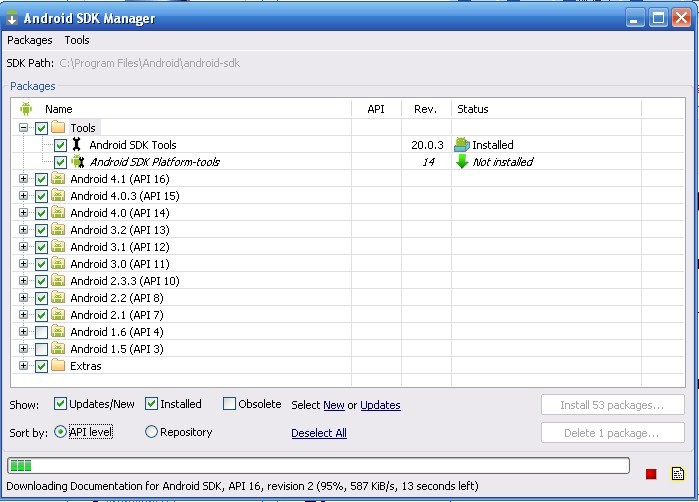699x502 pixels.
Task: Click the Android 4.0.3 (API 15) folder icon
Action: click(x=58, y=196)
